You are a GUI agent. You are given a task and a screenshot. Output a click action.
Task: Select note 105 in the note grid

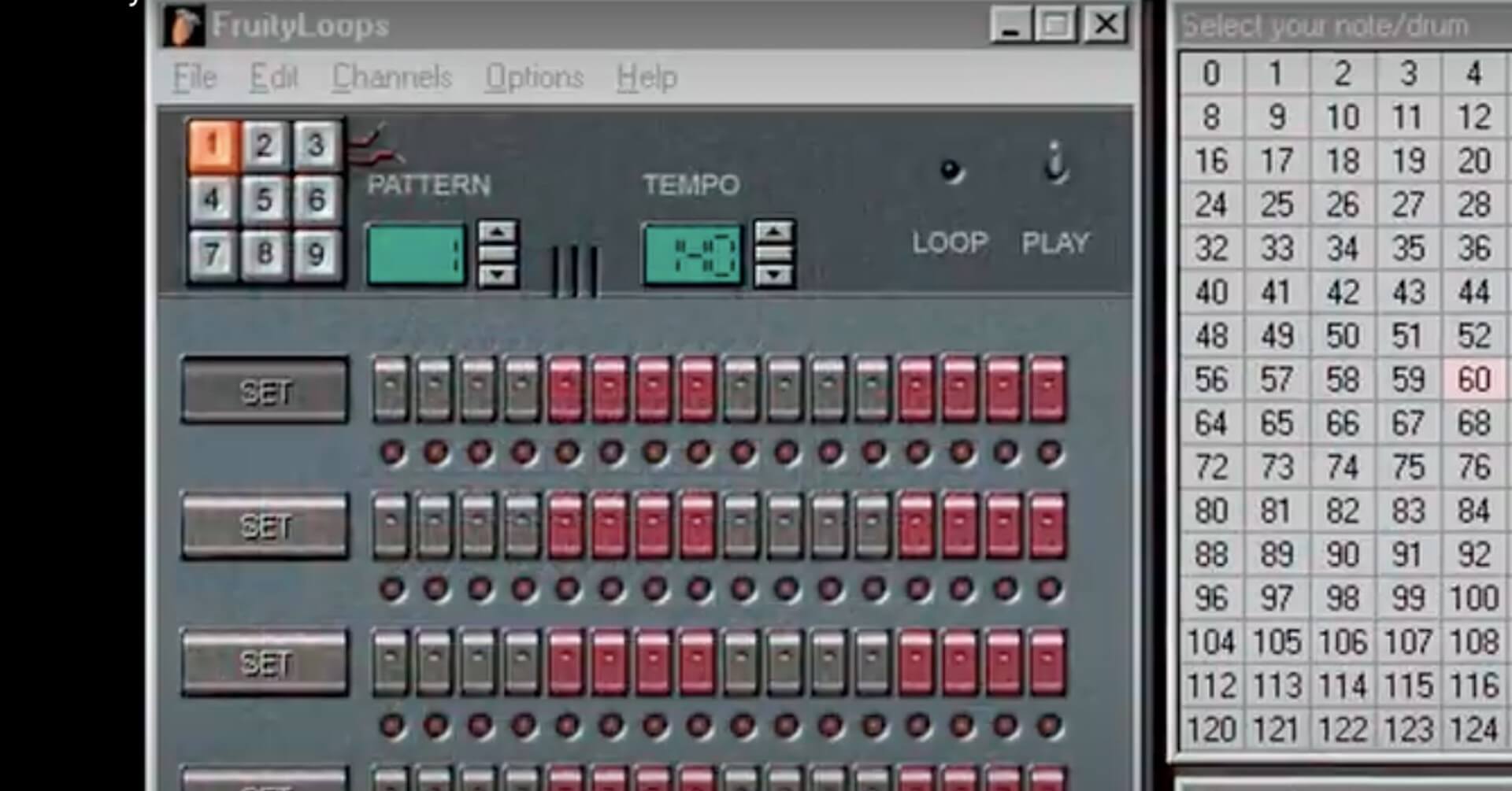[1277, 641]
